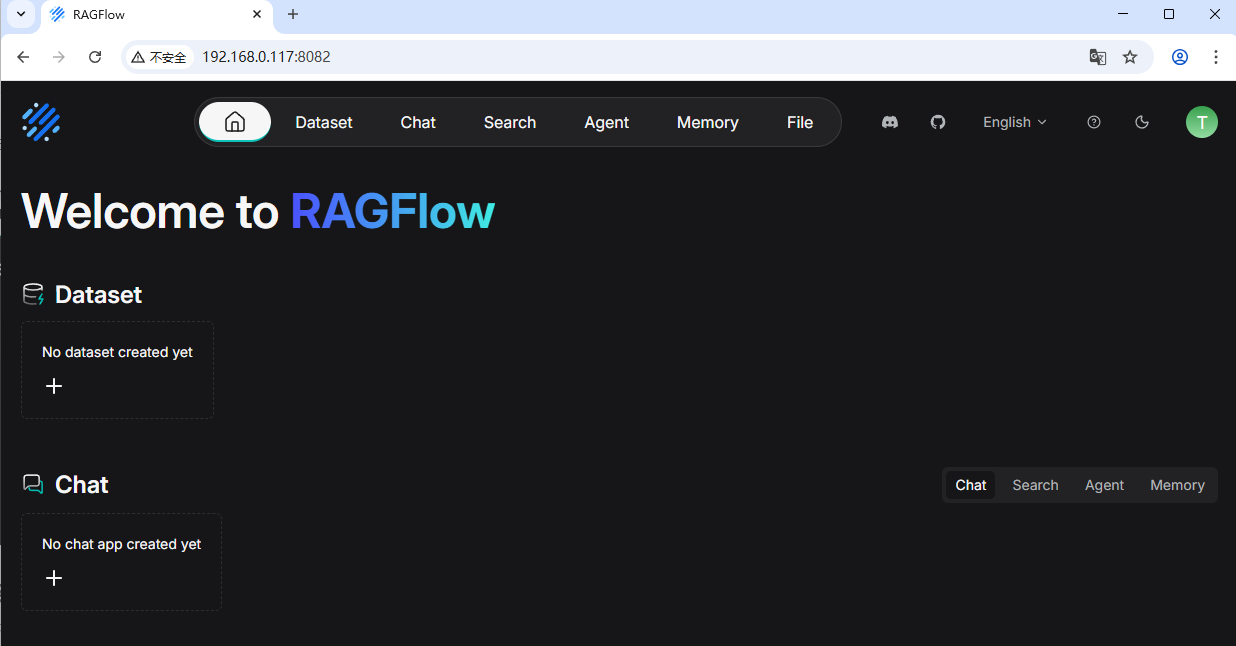Click the not secure site warning badge
The width and height of the screenshot is (1236, 646).
(159, 57)
